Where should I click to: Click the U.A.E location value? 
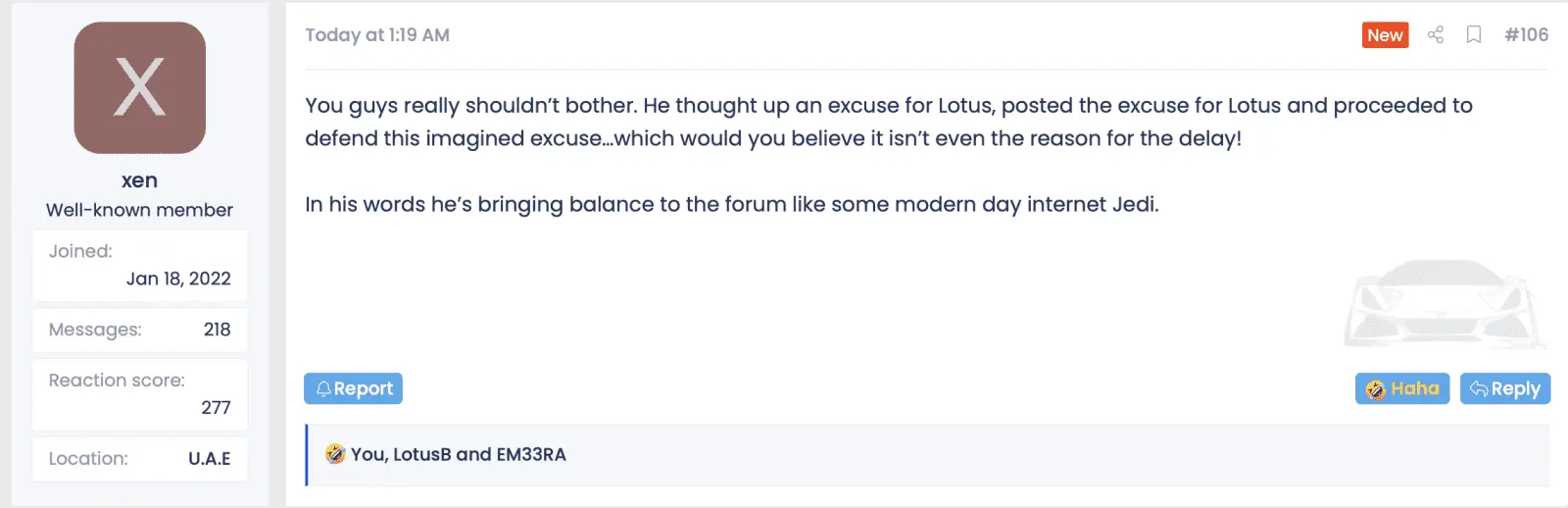click(209, 458)
